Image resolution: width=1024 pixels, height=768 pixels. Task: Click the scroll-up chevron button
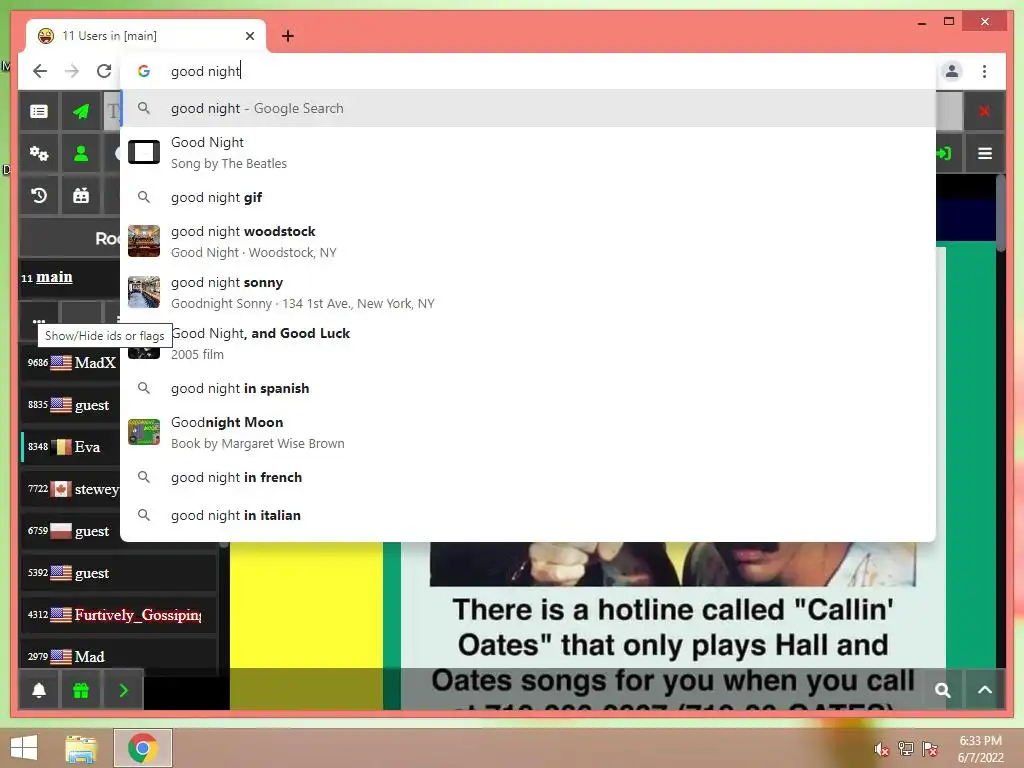985,690
